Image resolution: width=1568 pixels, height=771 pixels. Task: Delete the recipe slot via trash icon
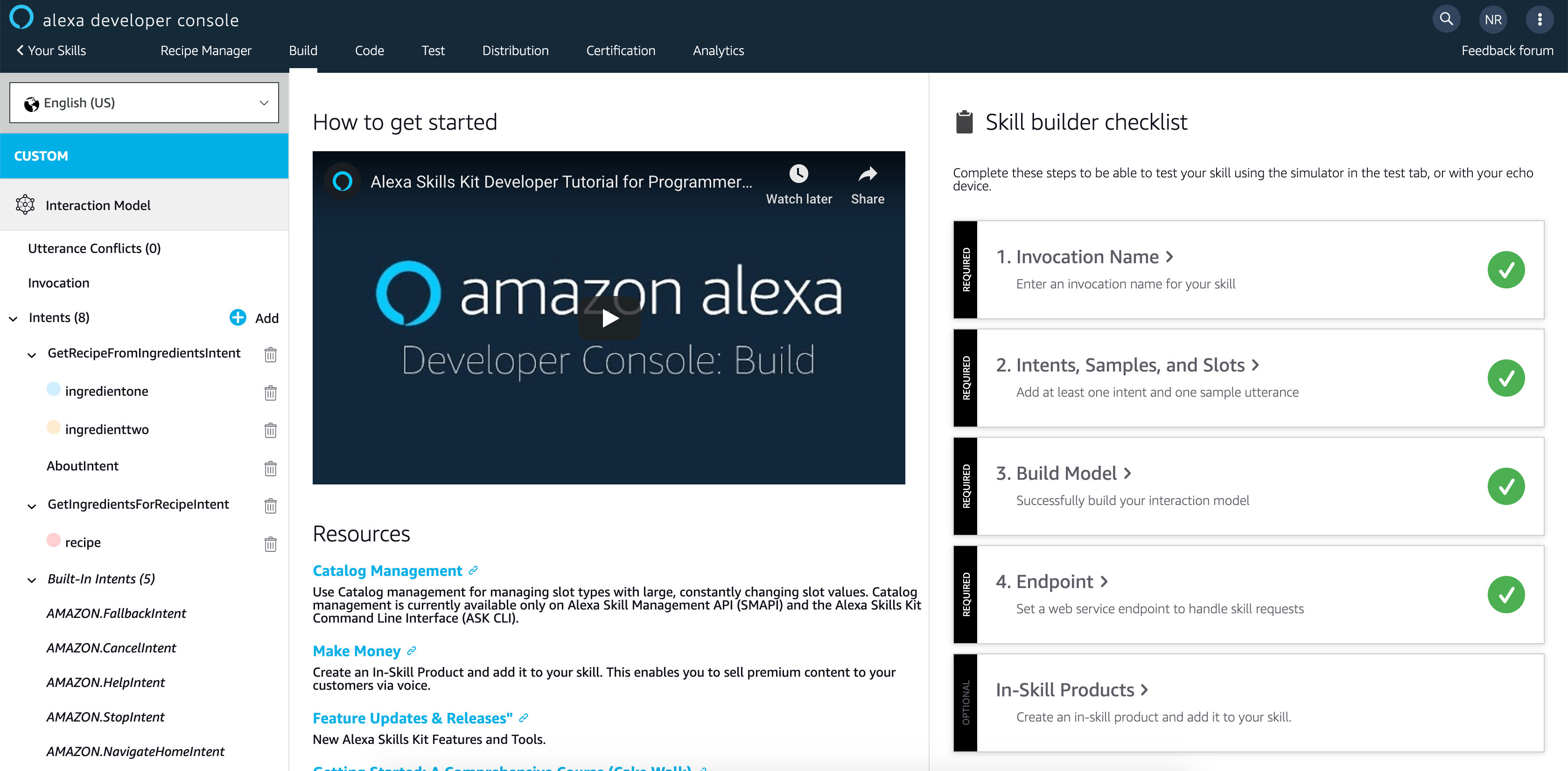271,543
